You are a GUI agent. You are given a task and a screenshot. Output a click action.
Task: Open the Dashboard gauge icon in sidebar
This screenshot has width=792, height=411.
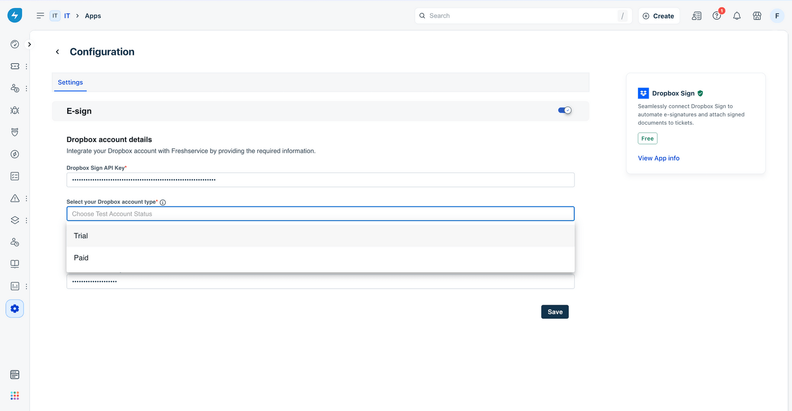15,44
